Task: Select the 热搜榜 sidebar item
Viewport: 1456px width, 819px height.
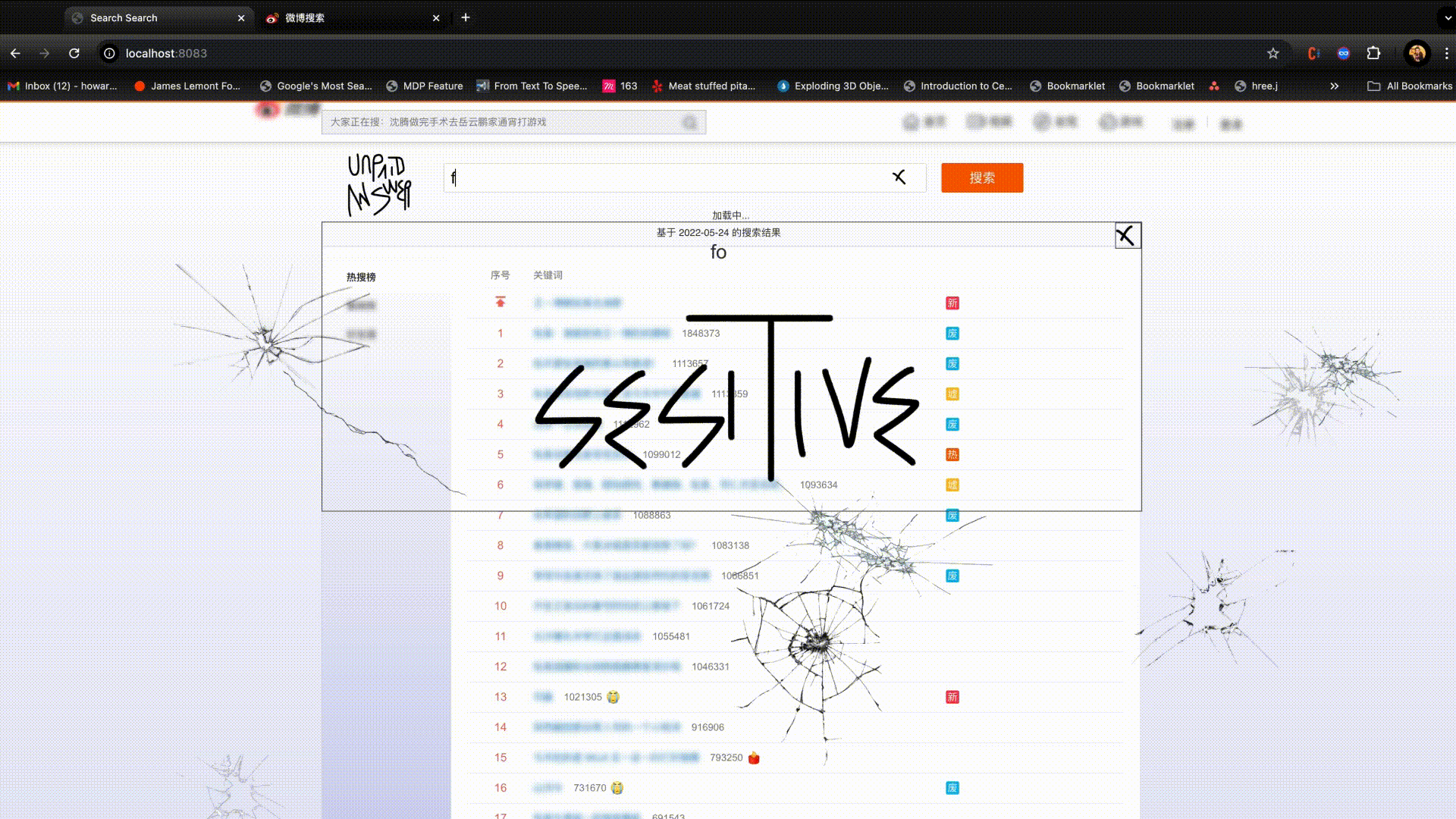Action: coord(361,278)
